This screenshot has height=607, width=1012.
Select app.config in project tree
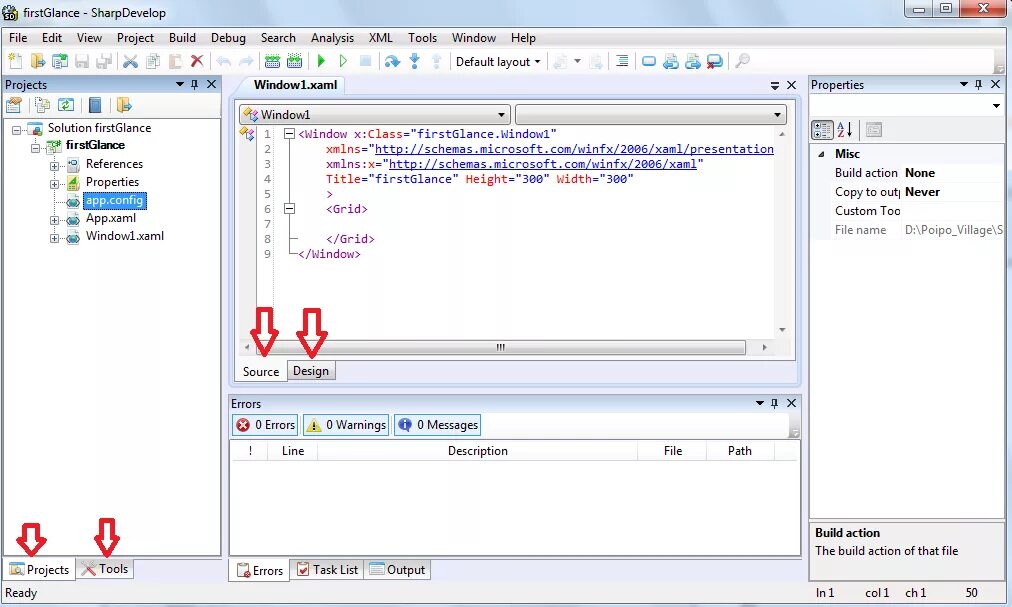[114, 200]
